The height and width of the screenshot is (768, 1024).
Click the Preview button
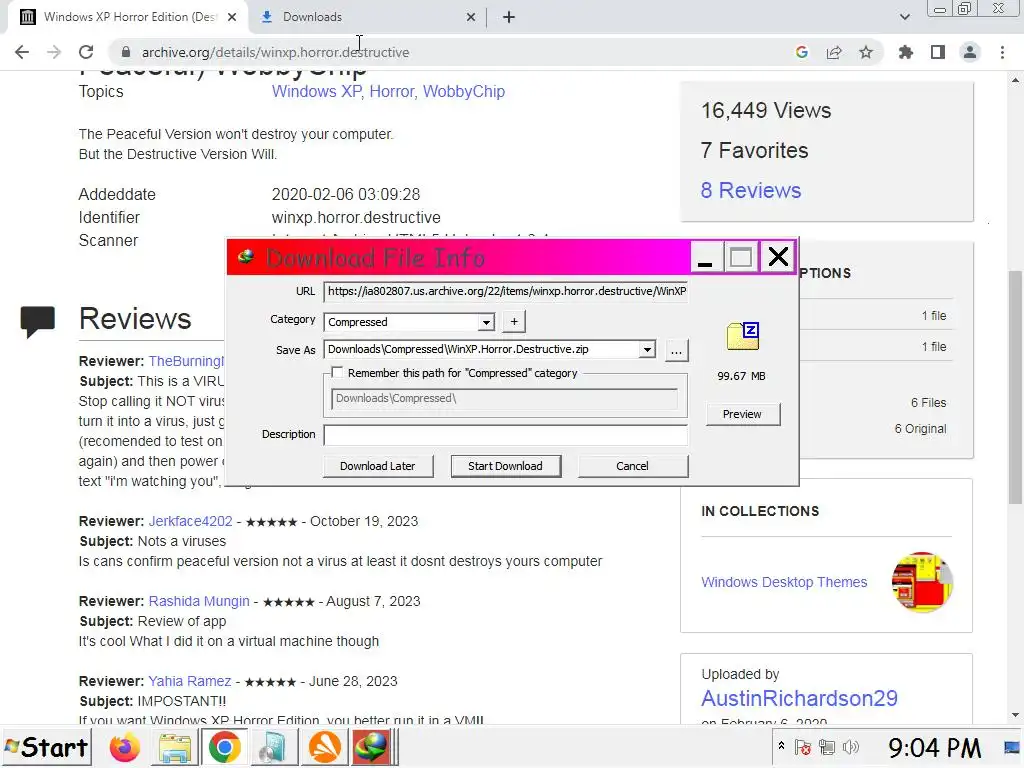tap(743, 414)
